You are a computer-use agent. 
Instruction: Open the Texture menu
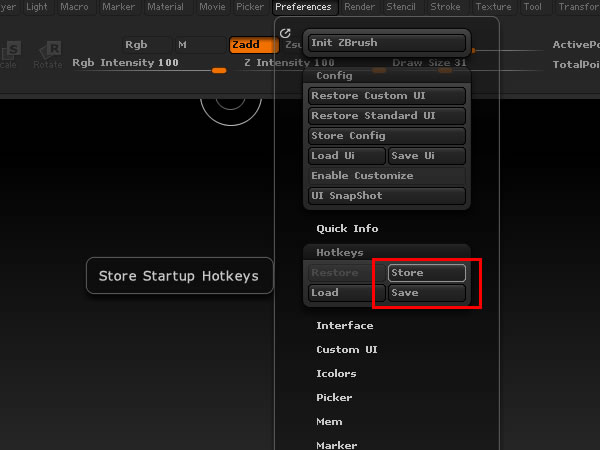pyautogui.click(x=494, y=7)
